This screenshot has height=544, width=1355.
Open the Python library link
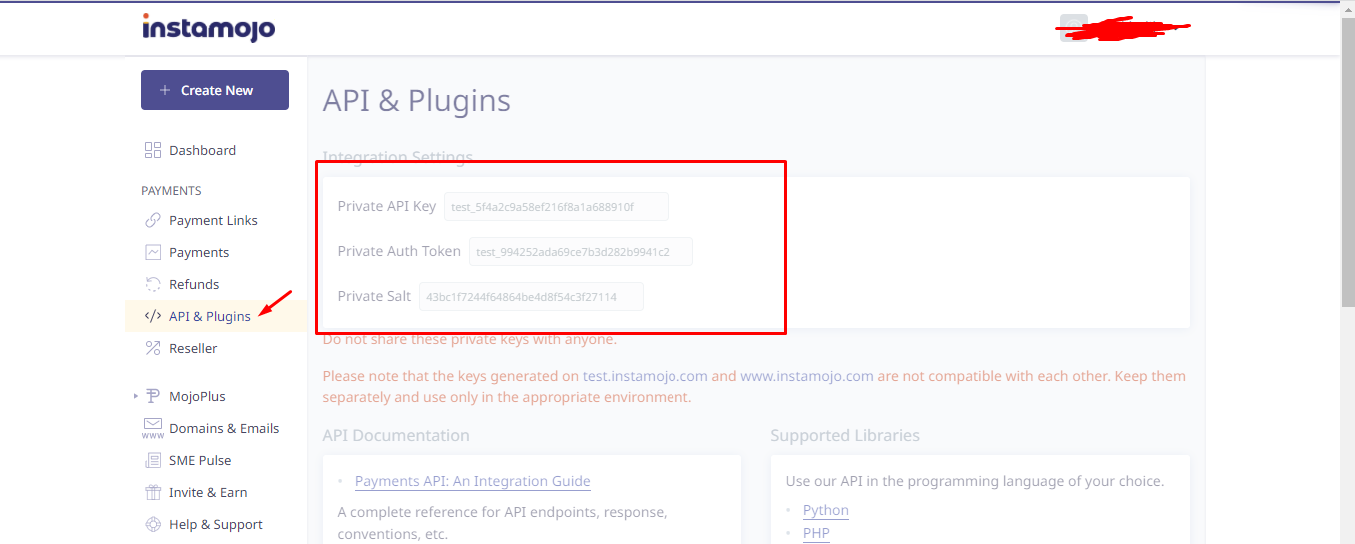tap(825, 510)
